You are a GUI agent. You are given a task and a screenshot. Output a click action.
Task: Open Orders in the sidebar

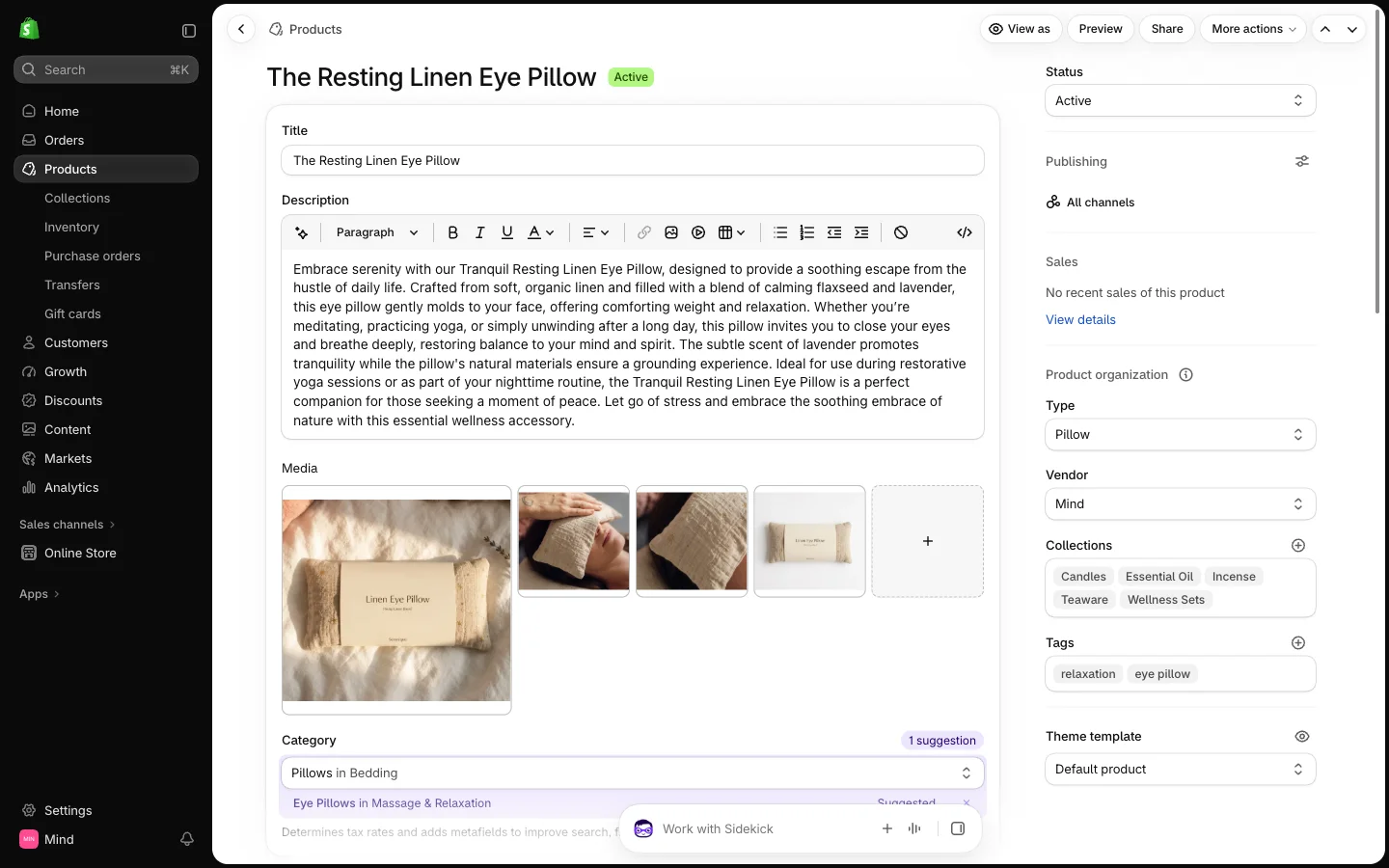(106, 140)
